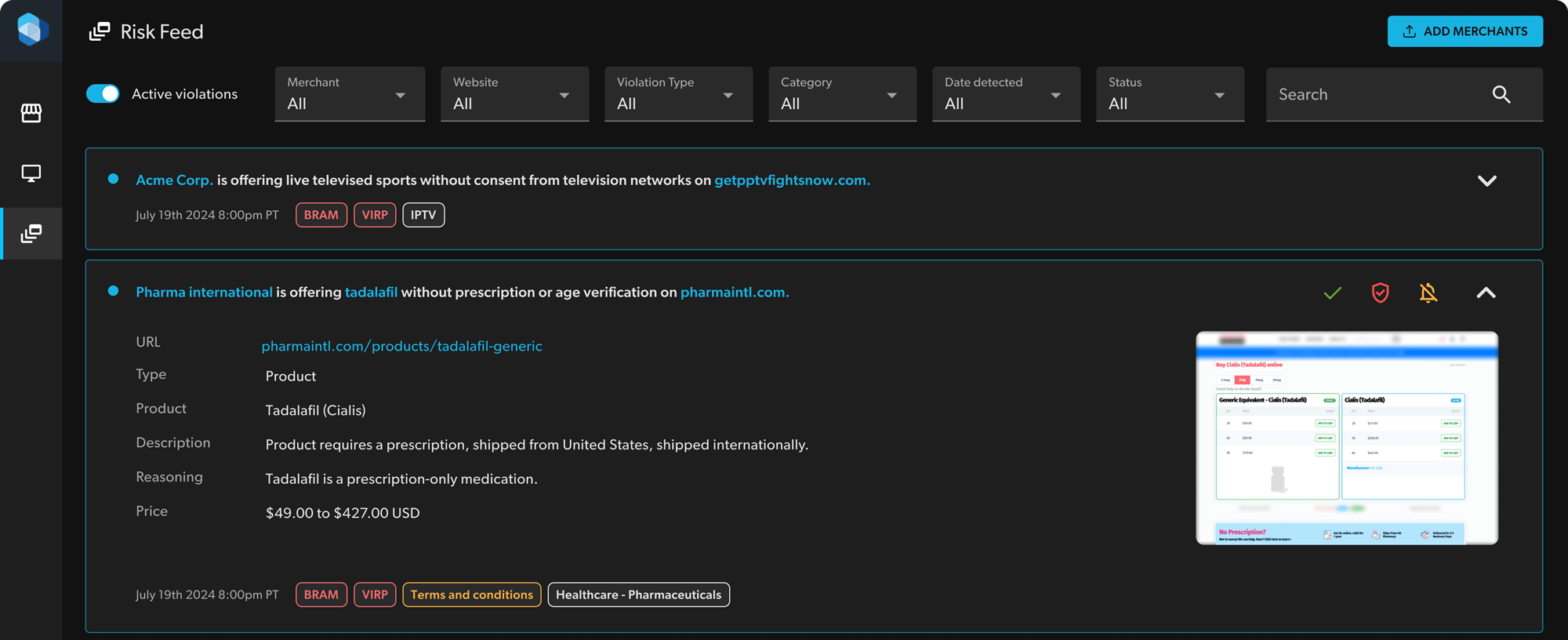Click the app logo in the corner

31,30
